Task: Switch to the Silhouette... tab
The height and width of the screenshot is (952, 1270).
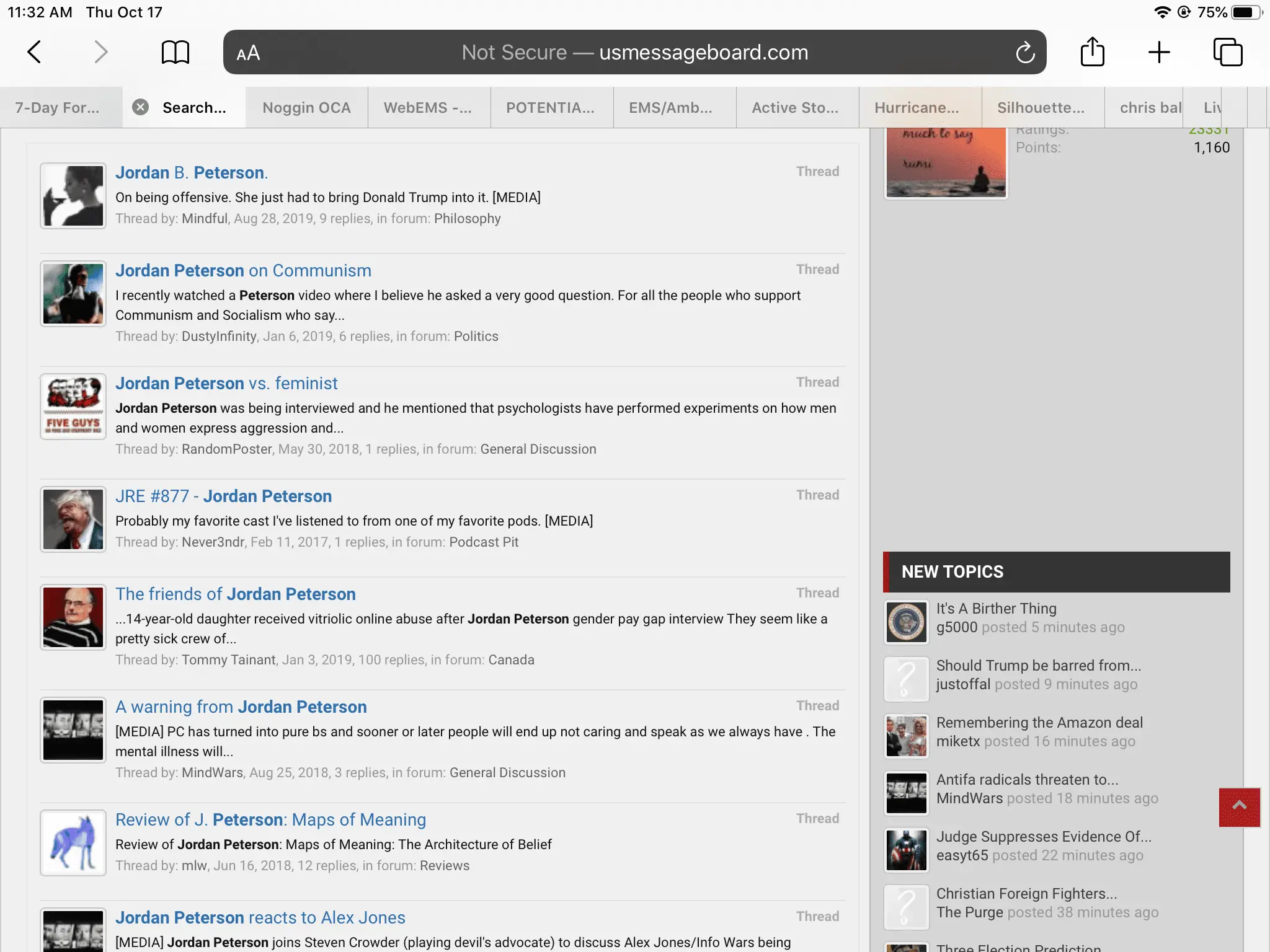Action: (1042, 108)
